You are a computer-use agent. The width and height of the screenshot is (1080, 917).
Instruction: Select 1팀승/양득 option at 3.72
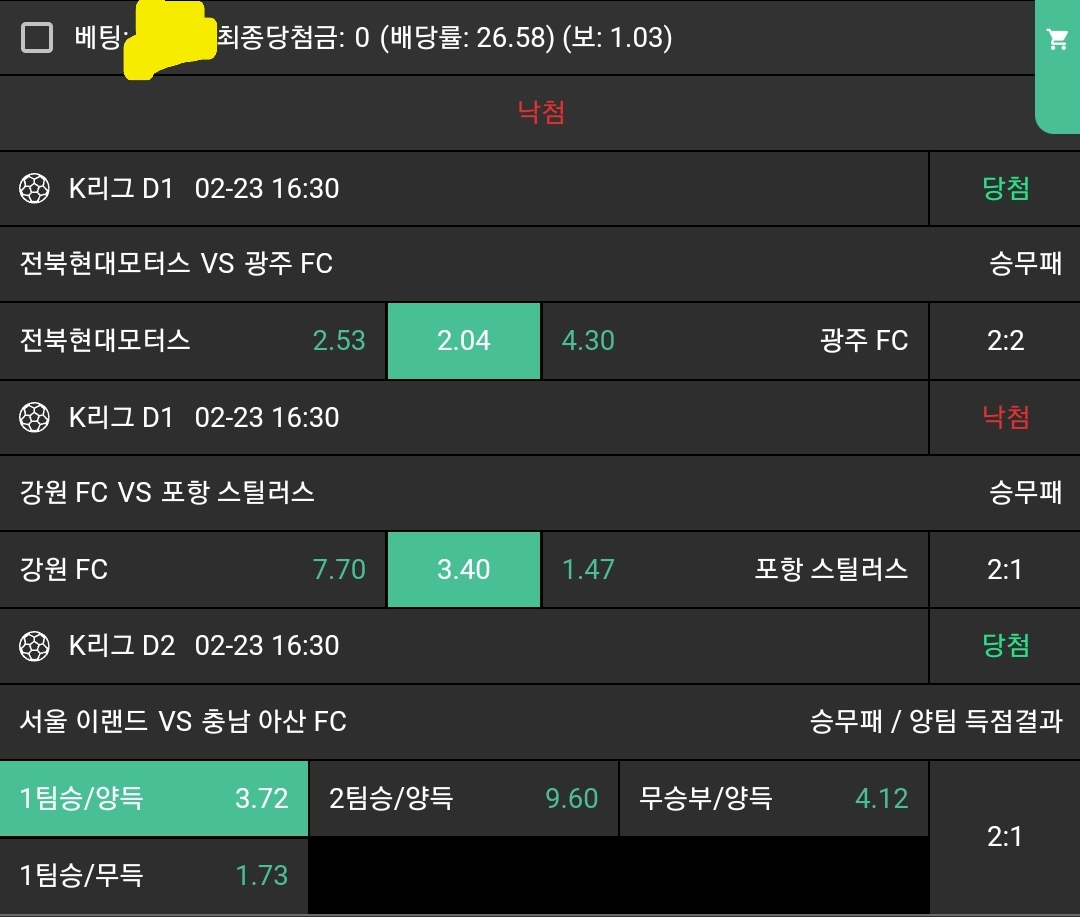click(154, 798)
